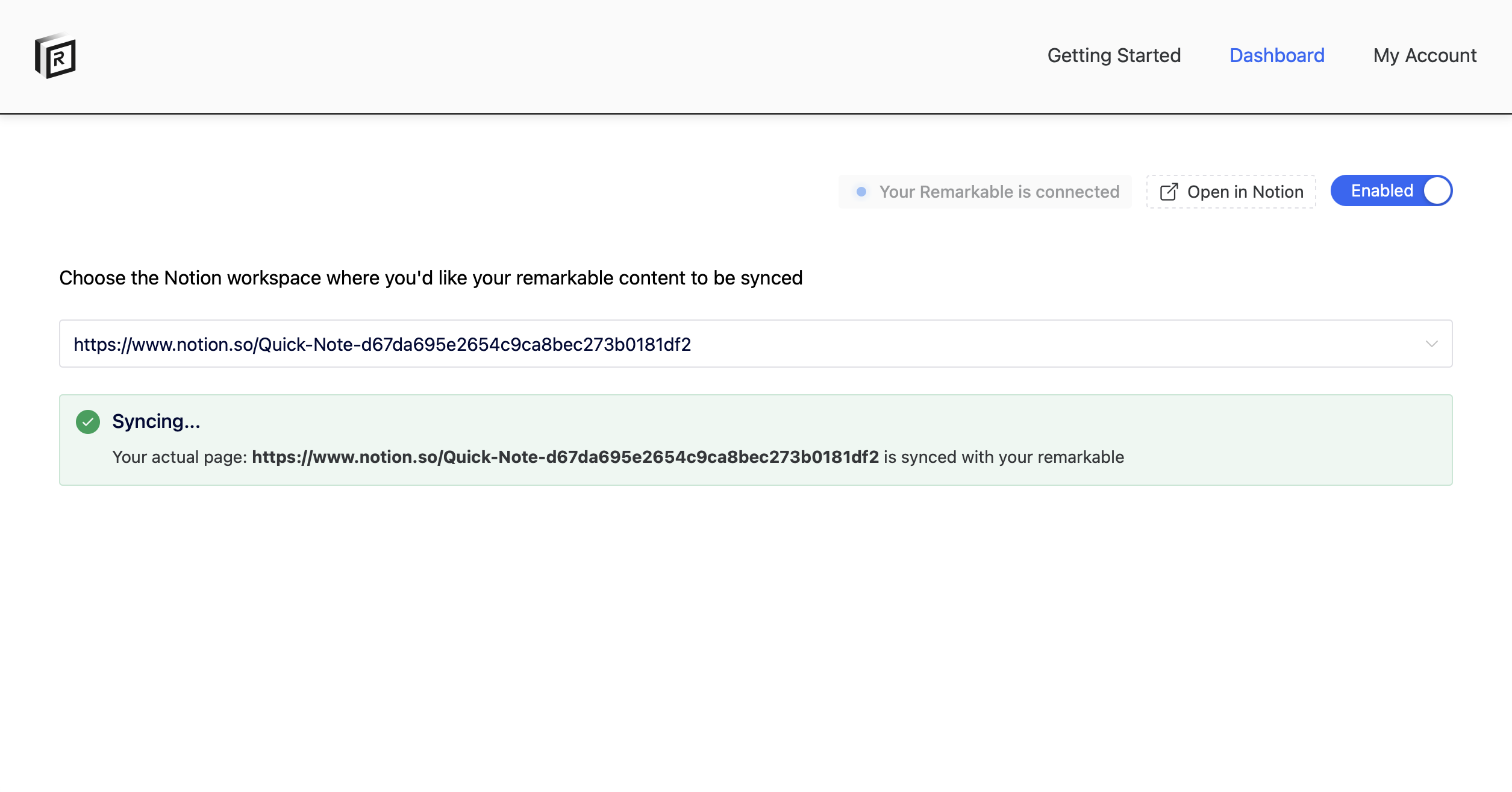Click the Remarkable connected status badge
Screen dimensions: 1512x792
point(985,192)
